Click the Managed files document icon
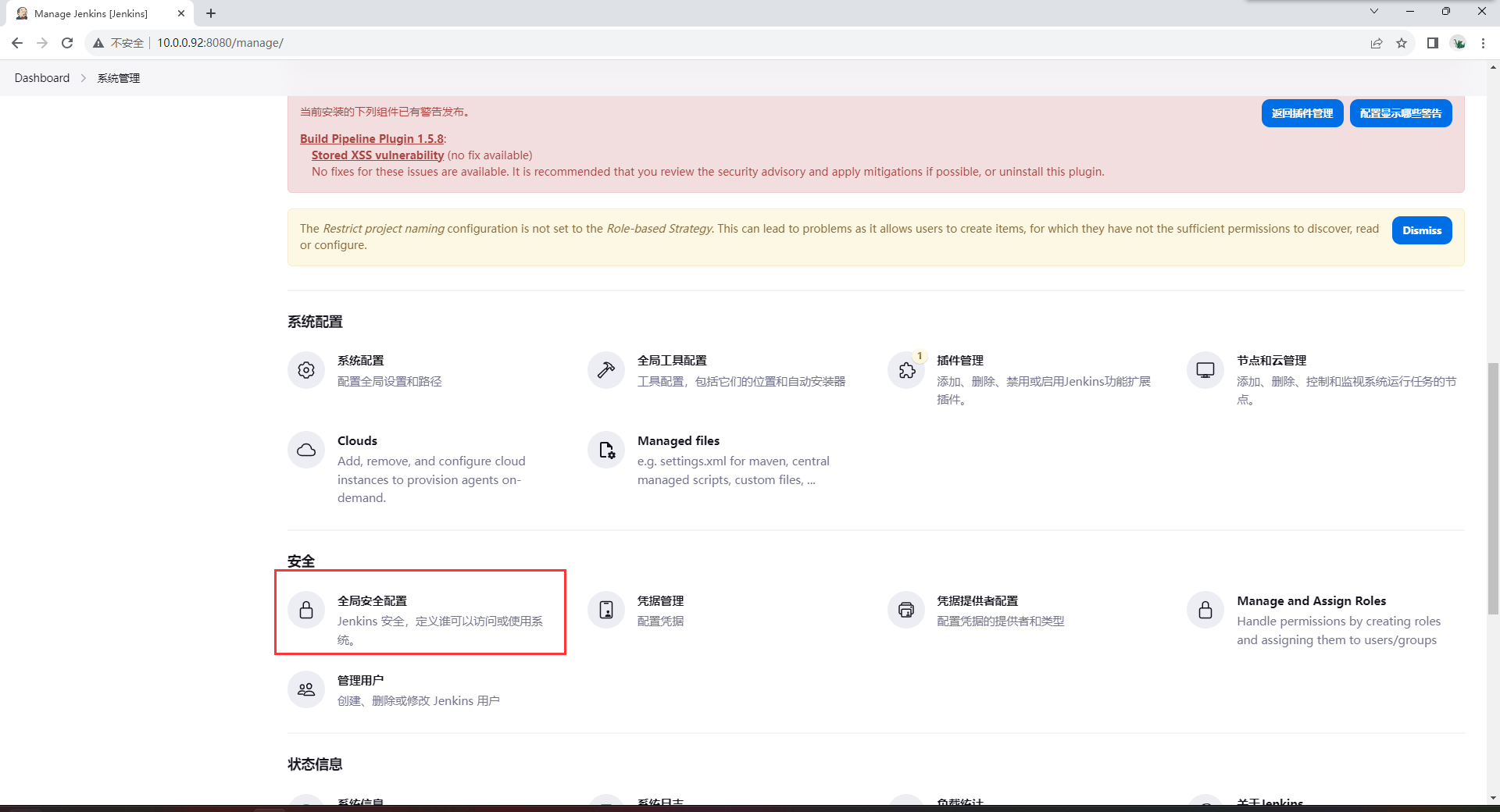 click(x=606, y=451)
